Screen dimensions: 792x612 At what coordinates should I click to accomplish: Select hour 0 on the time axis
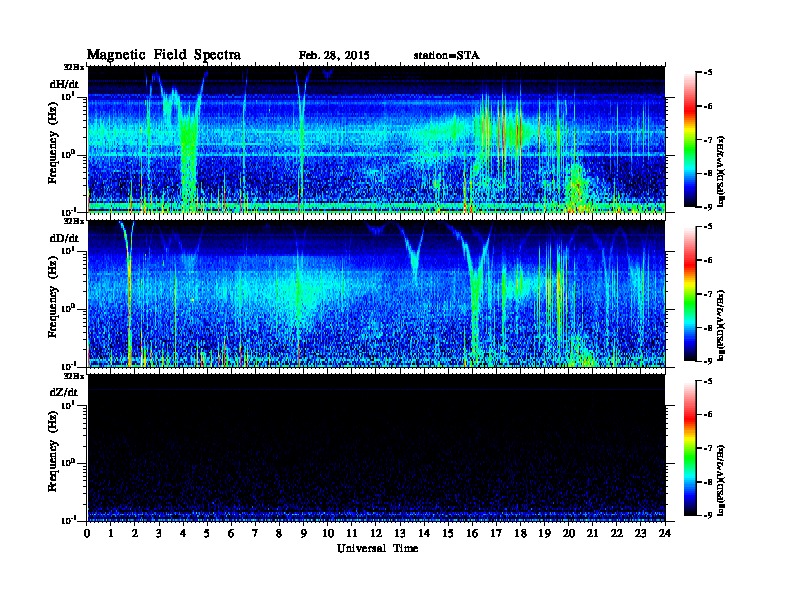click(87, 534)
